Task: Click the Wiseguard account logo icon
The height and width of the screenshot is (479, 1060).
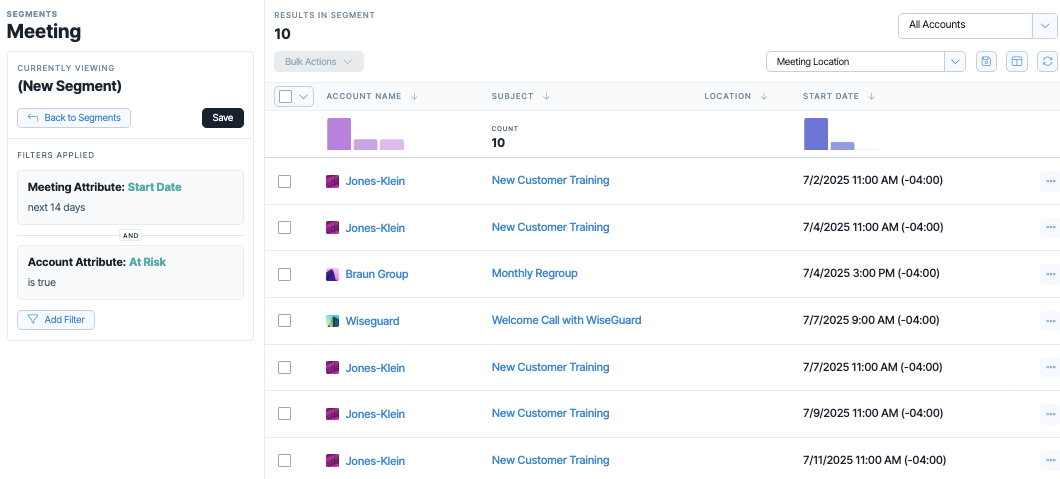Action: coord(332,321)
